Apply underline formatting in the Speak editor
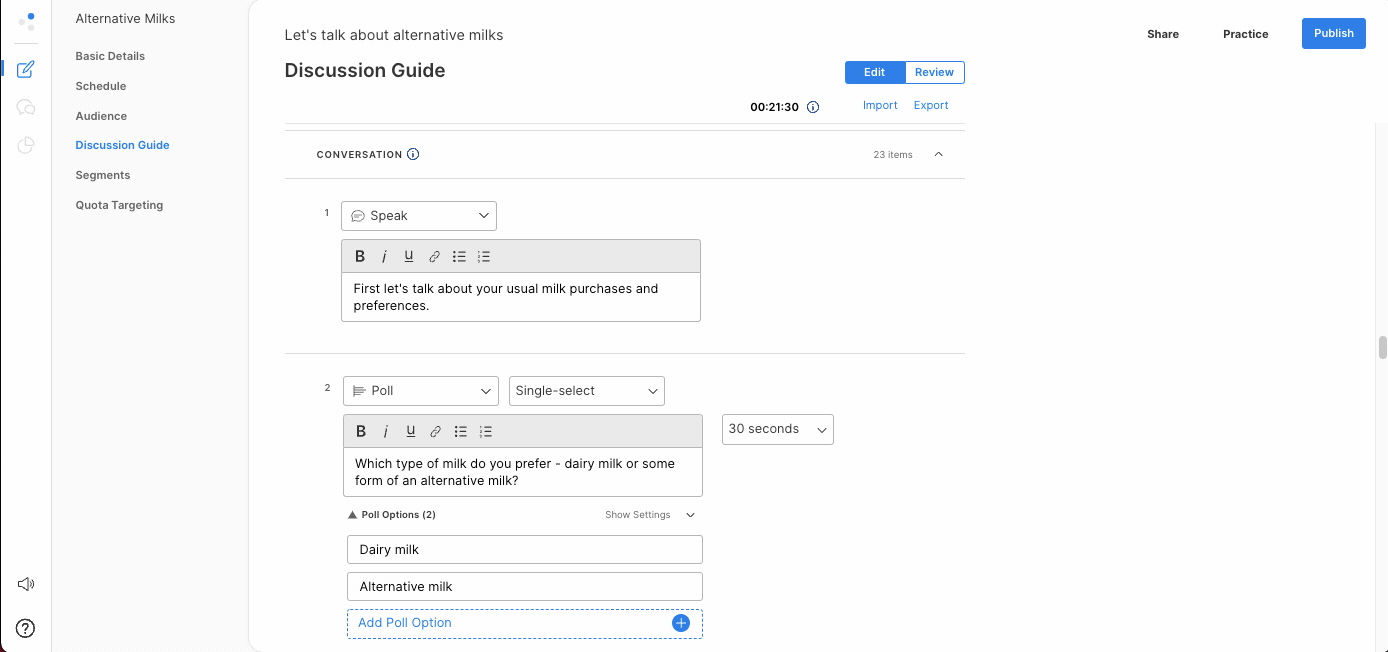The height and width of the screenshot is (652, 1388). coord(409,256)
